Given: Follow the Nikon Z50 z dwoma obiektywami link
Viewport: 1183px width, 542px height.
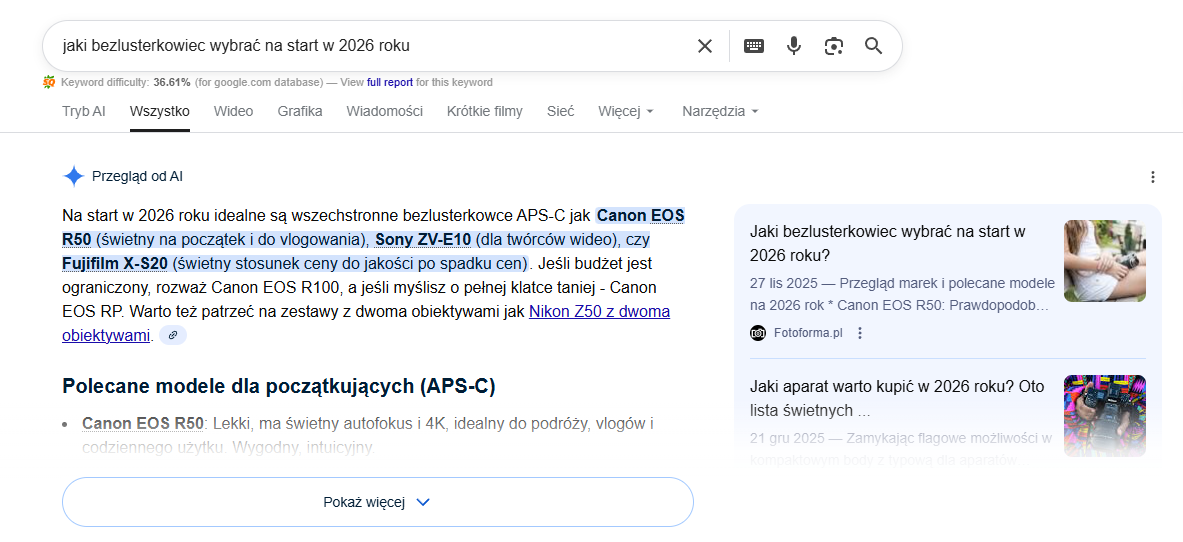Looking at the screenshot, I should [x=599, y=312].
